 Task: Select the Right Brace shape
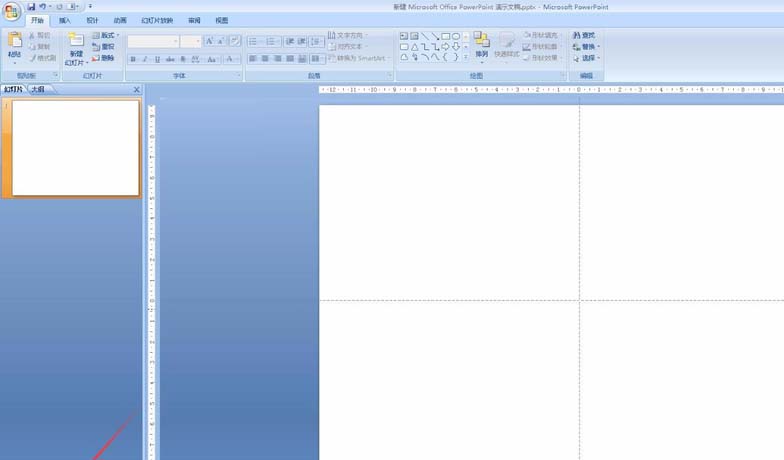pyautogui.click(x=456, y=58)
